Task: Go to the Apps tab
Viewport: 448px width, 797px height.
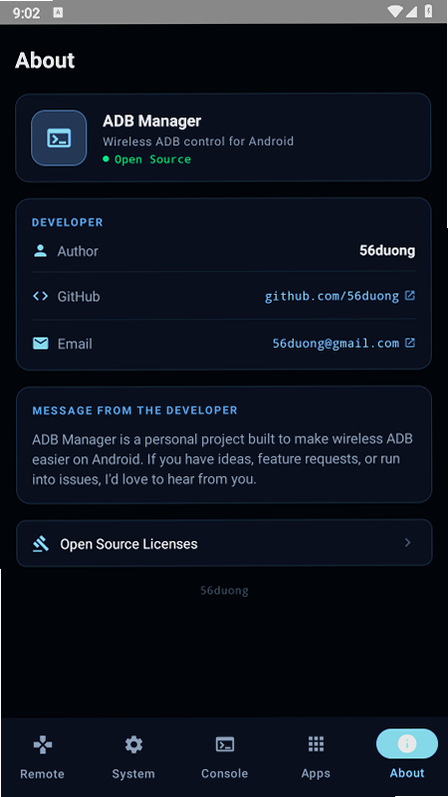Action: click(316, 757)
